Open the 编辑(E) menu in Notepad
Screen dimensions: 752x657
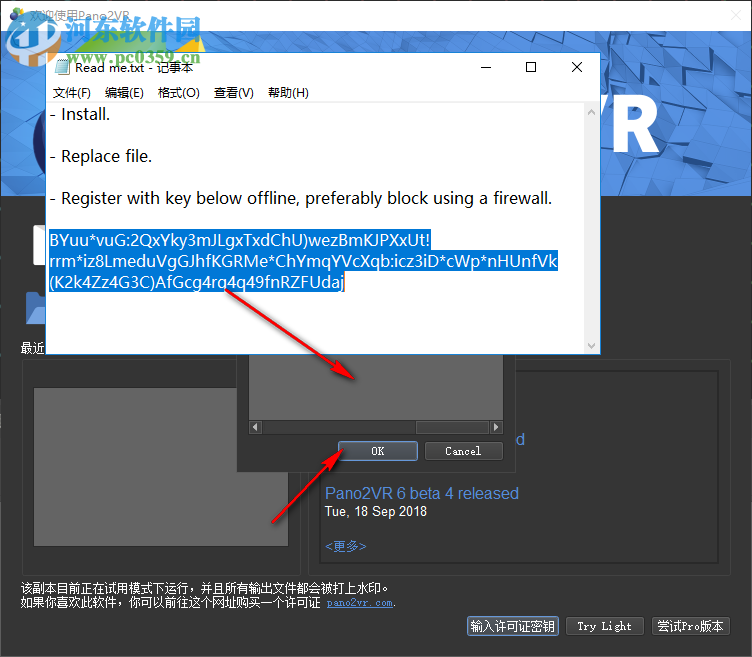[124, 93]
